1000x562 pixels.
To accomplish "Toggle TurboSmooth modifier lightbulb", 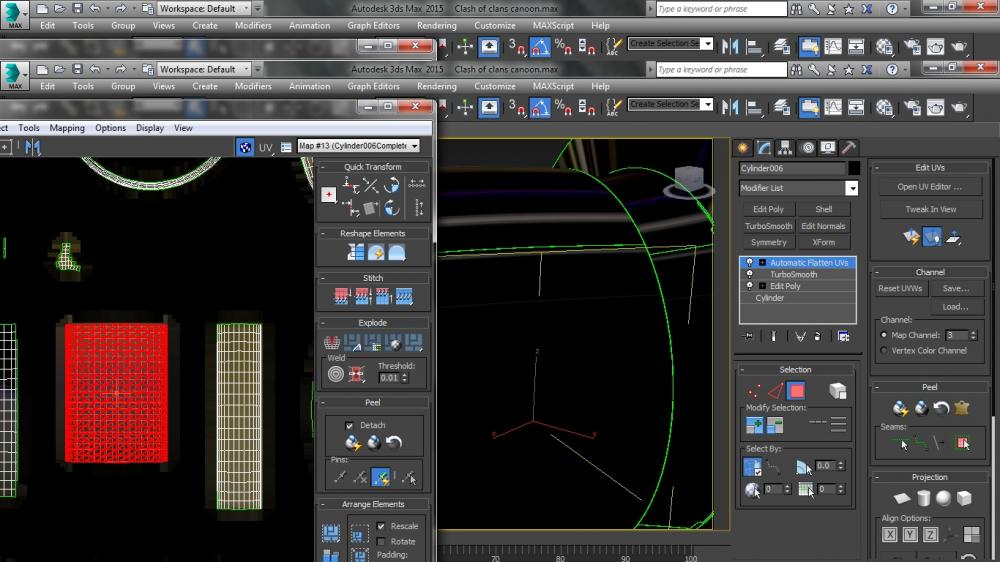I will click(749, 274).
